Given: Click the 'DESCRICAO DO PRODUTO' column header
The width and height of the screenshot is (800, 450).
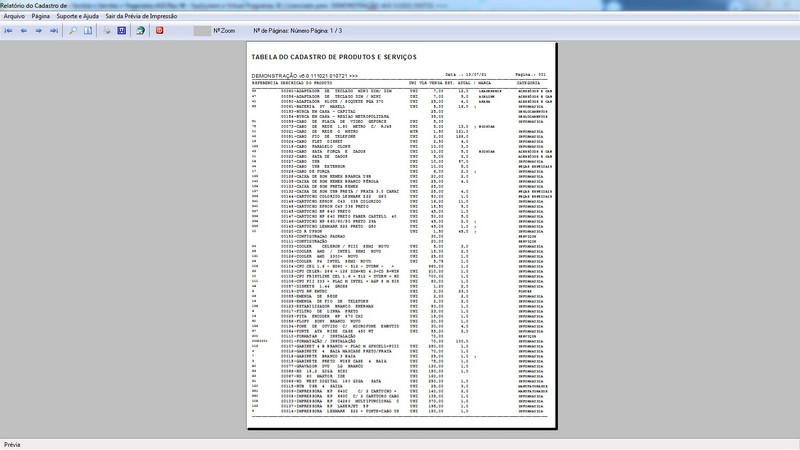Looking at the screenshot, I should [x=306, y=83].
